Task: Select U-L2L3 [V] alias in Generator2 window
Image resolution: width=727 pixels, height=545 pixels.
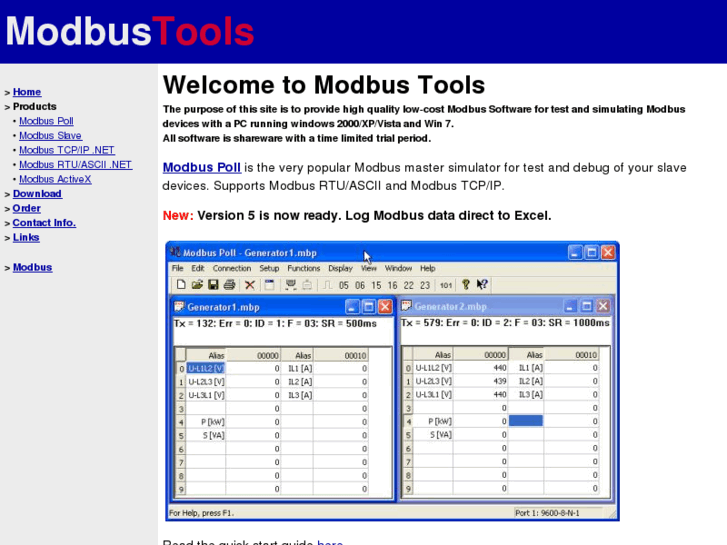Action: tap(434, 381)
